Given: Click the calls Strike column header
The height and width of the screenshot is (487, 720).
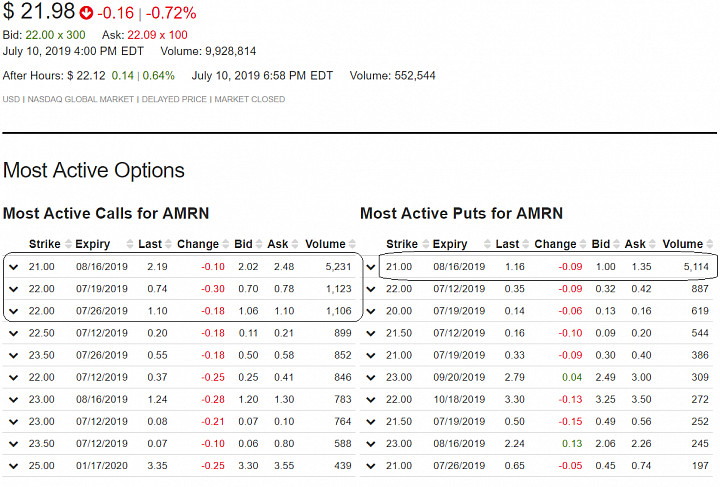Looking at the screenshot, I should 45,244.
